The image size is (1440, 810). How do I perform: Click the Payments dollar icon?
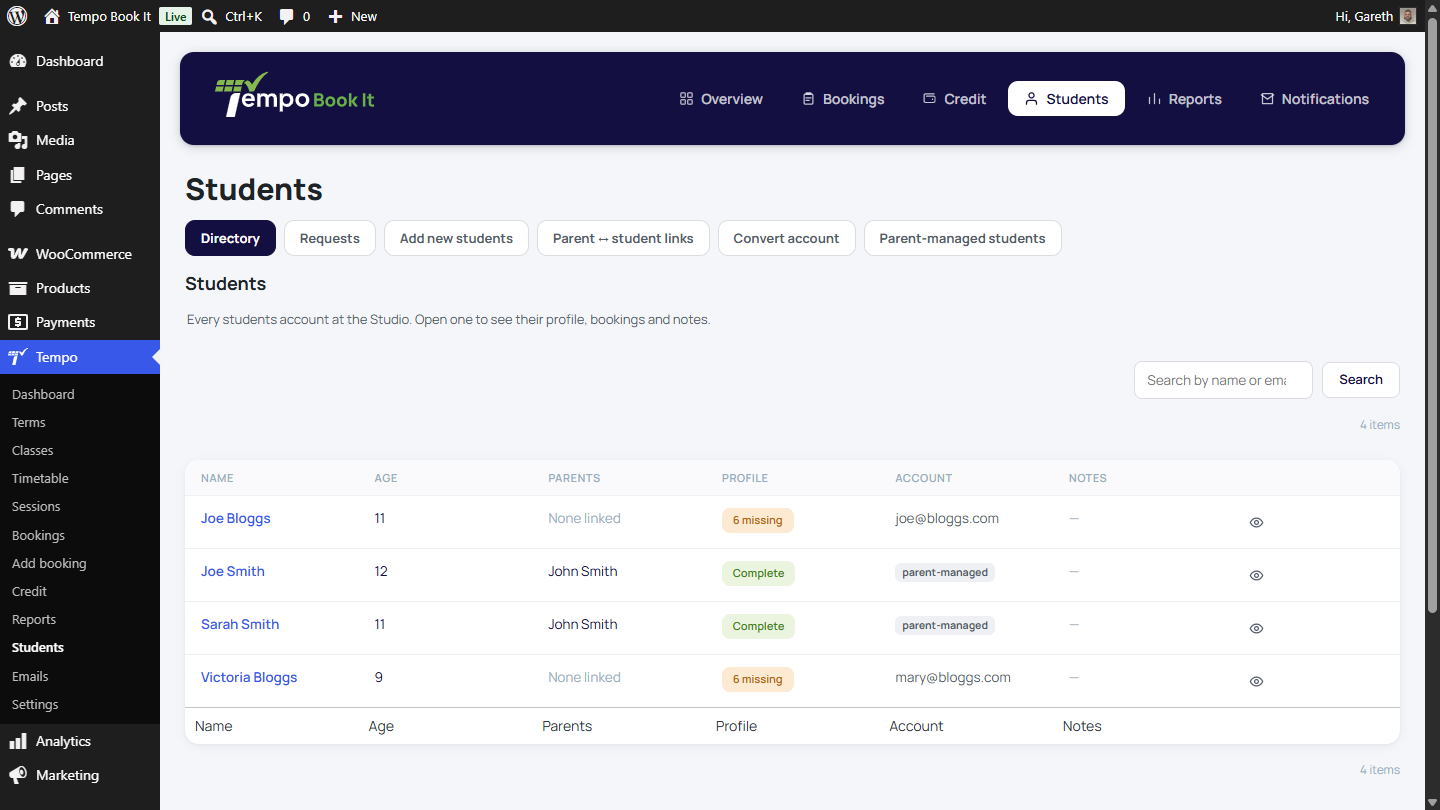(18, 322)
